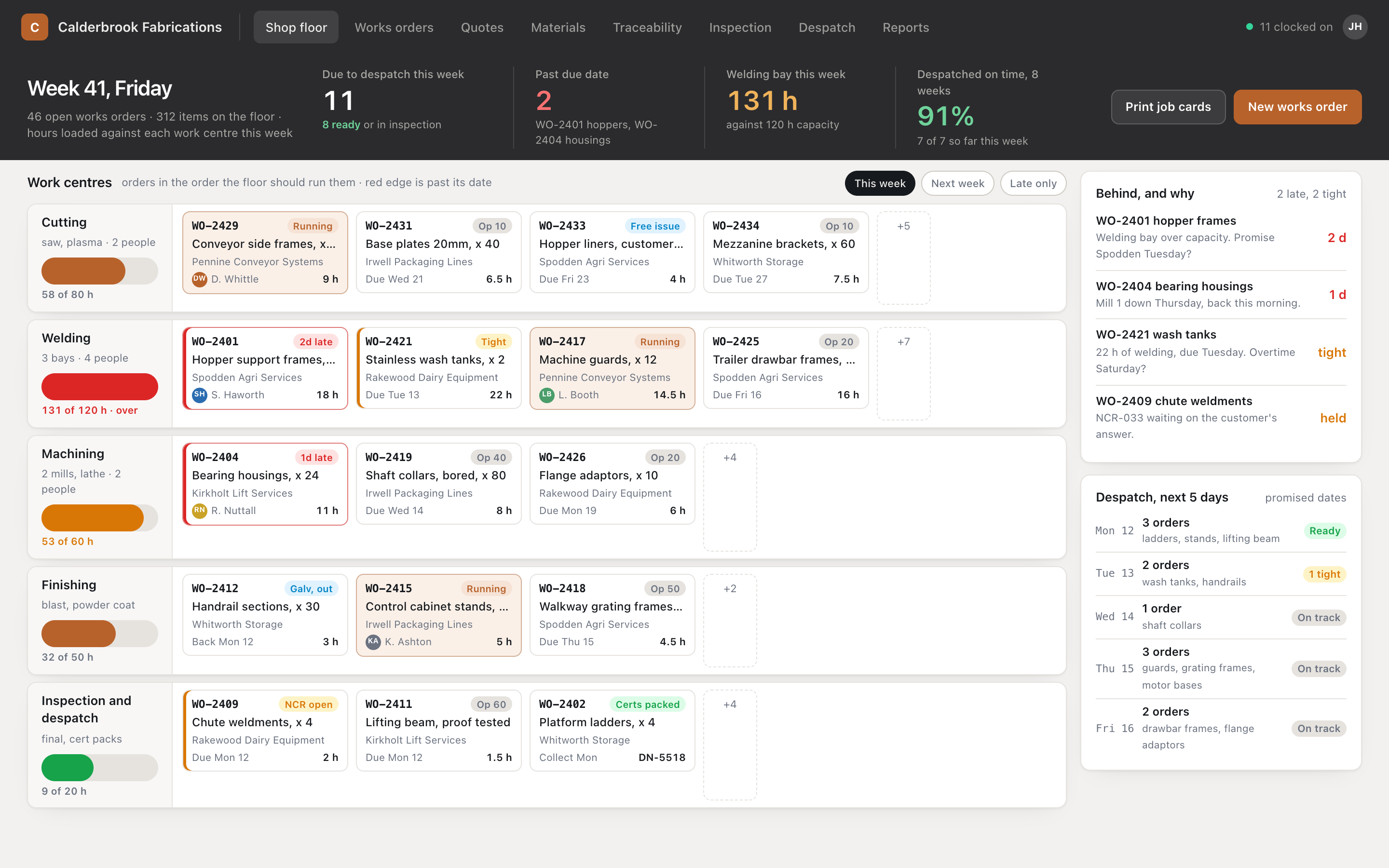Click the Machining 53 of 60 h bar
This screenshot has width=1389, height=868.
(x=99, y=518)
